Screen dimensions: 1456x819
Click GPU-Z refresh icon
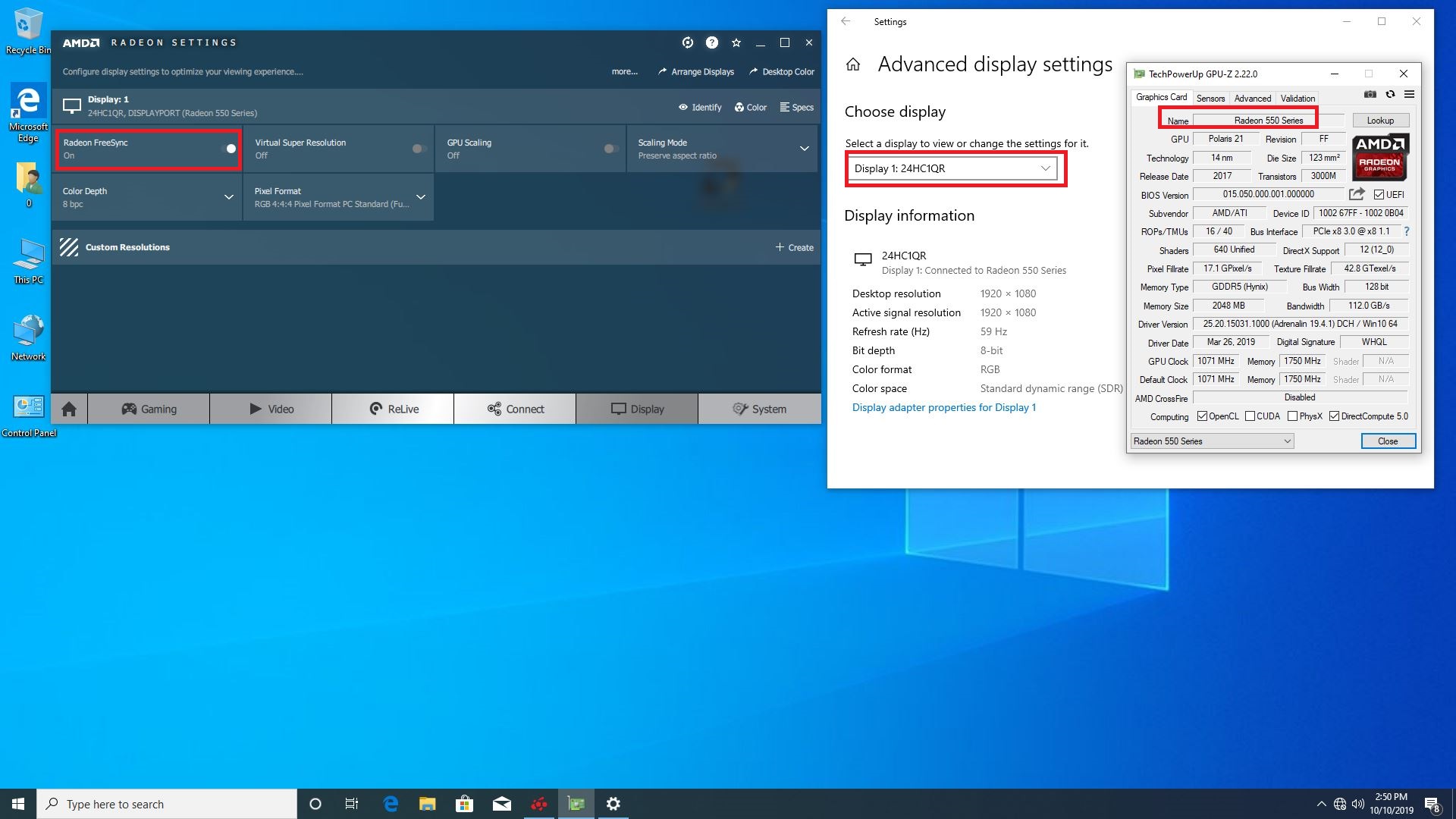(x=1390, y=95)
